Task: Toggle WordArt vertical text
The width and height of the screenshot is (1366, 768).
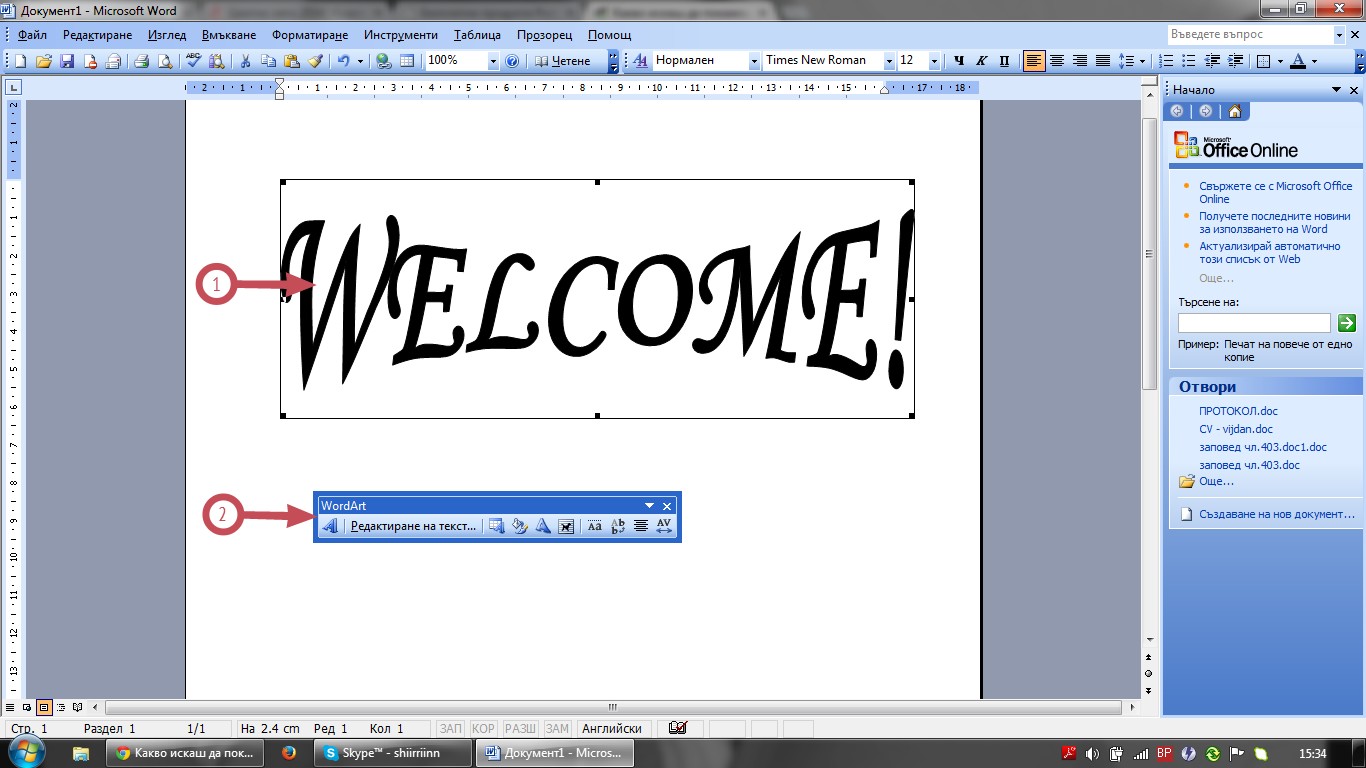Action: [x=618, y=526]
